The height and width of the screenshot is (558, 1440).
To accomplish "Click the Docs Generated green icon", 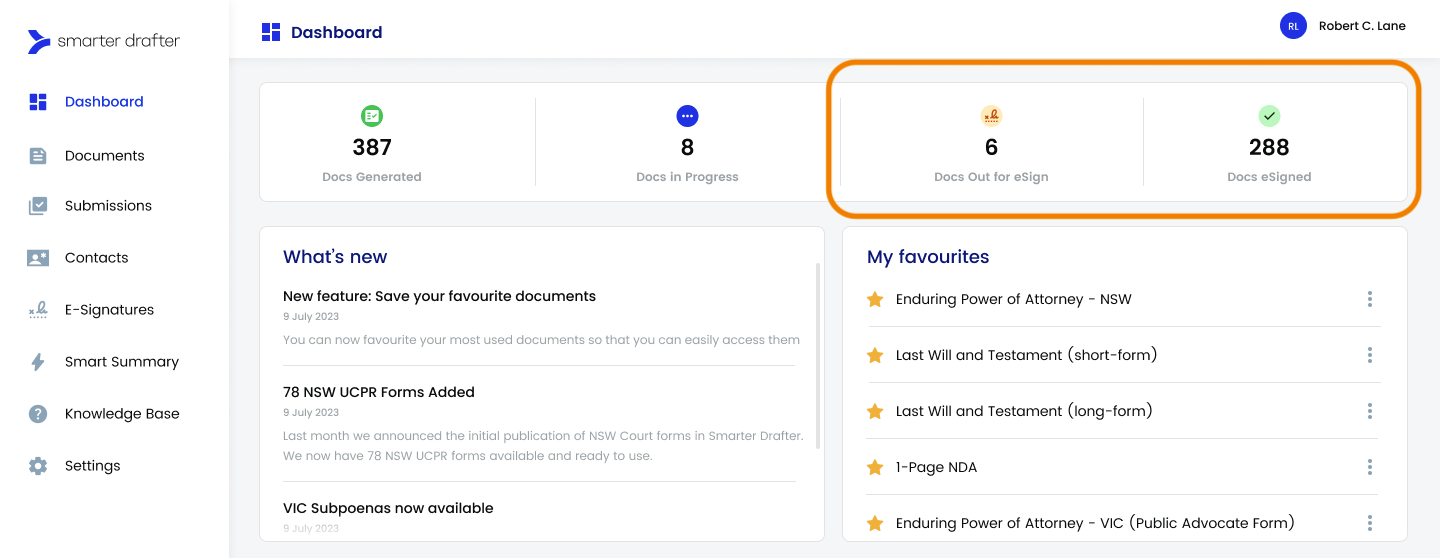I will pyautogui.click(x=372, y=116).
